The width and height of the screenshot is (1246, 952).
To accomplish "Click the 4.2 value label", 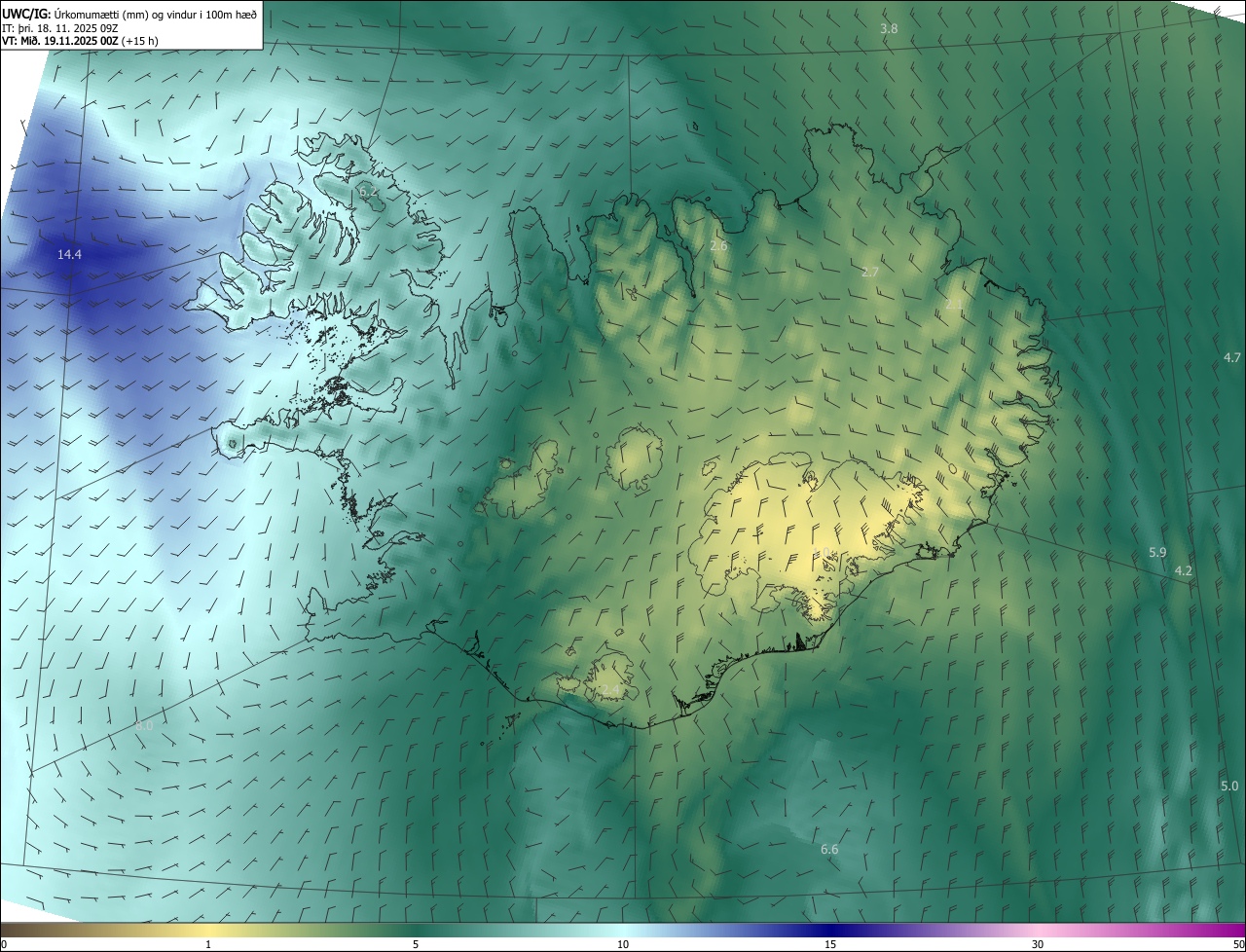I will [1184, 570].
